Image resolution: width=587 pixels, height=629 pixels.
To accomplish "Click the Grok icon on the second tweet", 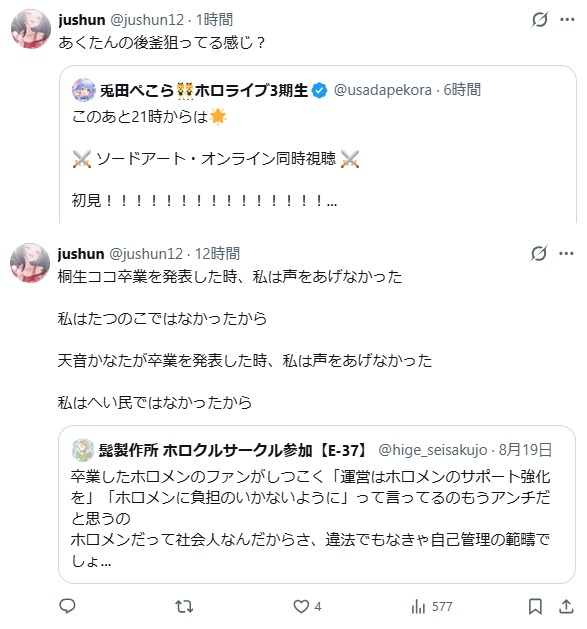I will tap(539, 254).
